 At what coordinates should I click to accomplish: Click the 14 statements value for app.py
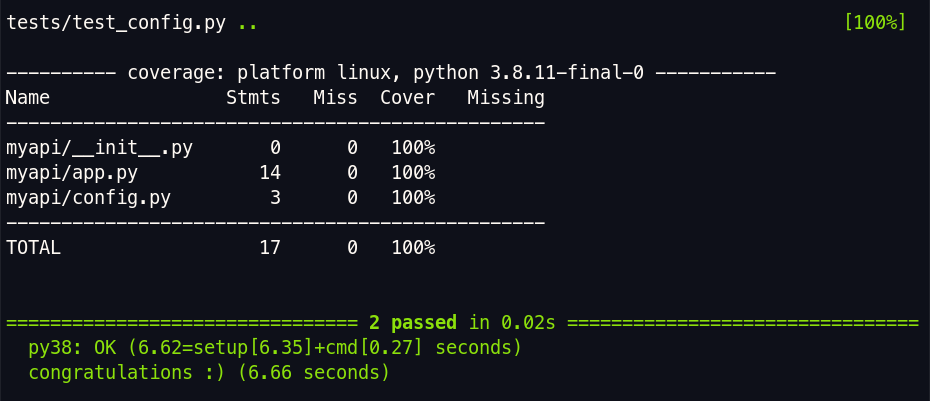270,173
